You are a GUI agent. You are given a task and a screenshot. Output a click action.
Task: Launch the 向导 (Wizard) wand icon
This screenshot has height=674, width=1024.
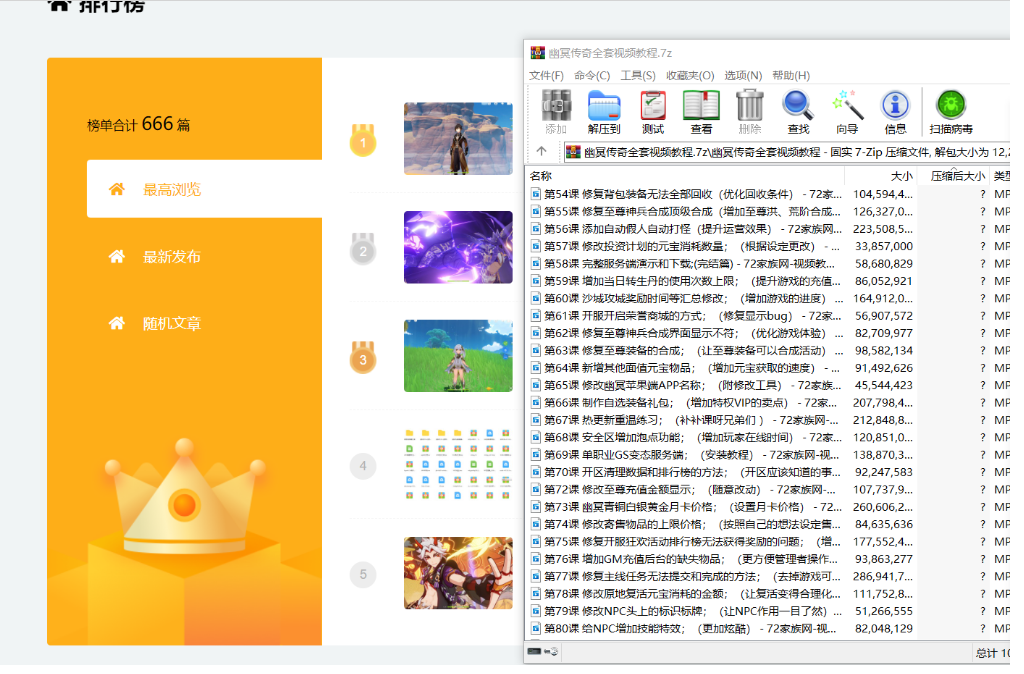point(847,110)
